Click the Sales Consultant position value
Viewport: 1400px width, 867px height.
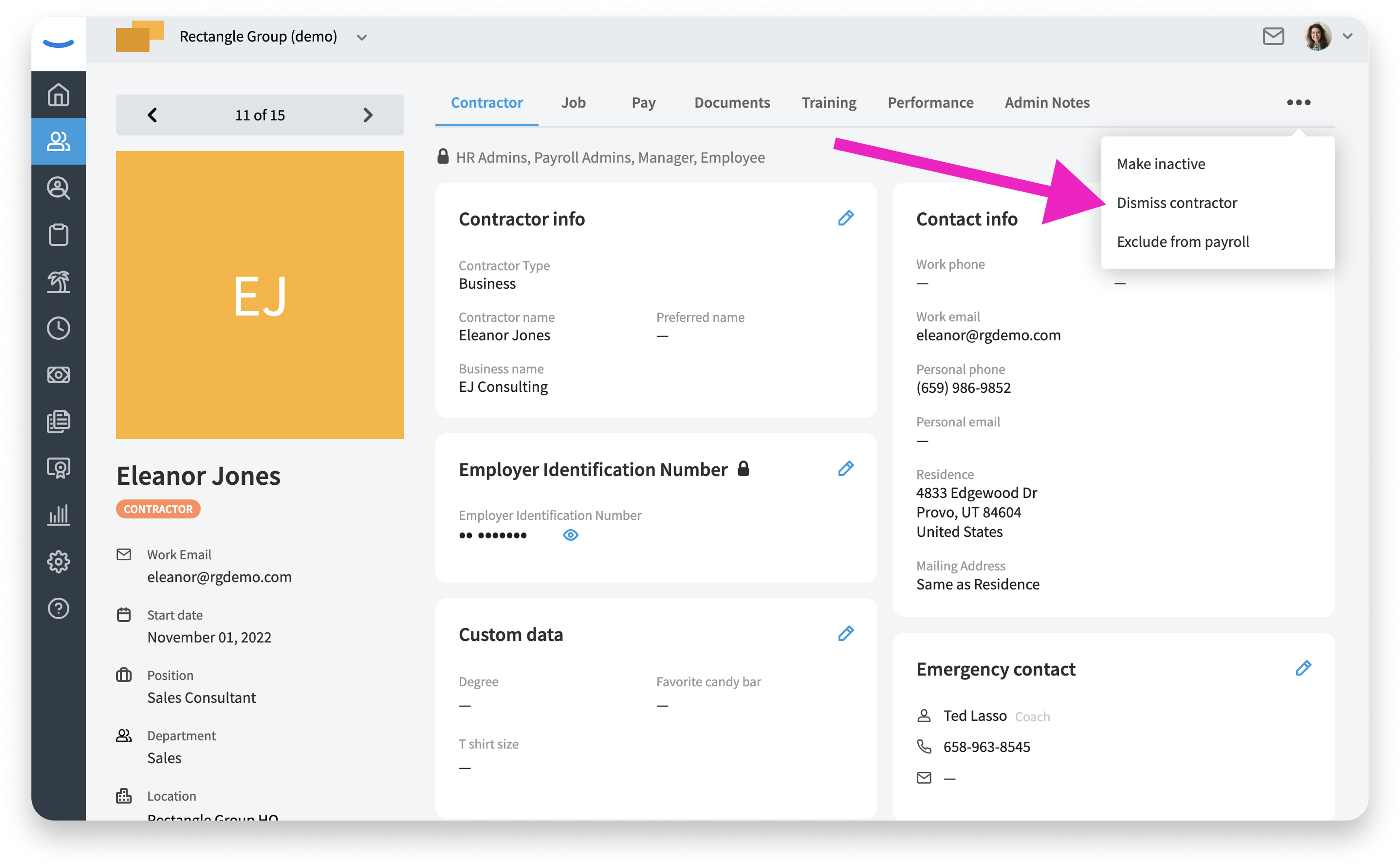tap(201, 698)
